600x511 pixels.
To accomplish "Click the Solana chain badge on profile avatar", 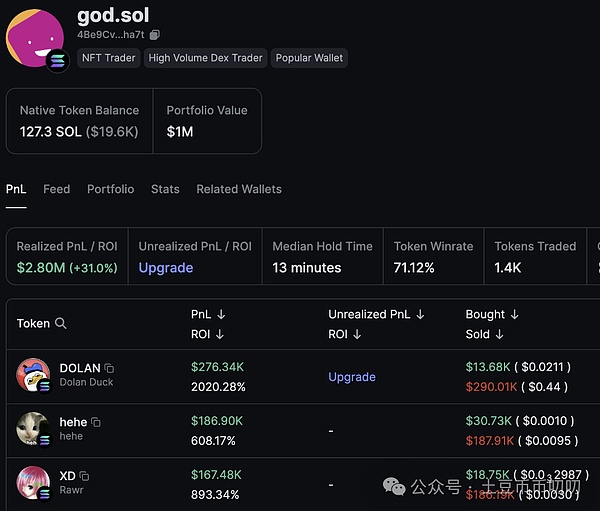I will pos(58,60).
